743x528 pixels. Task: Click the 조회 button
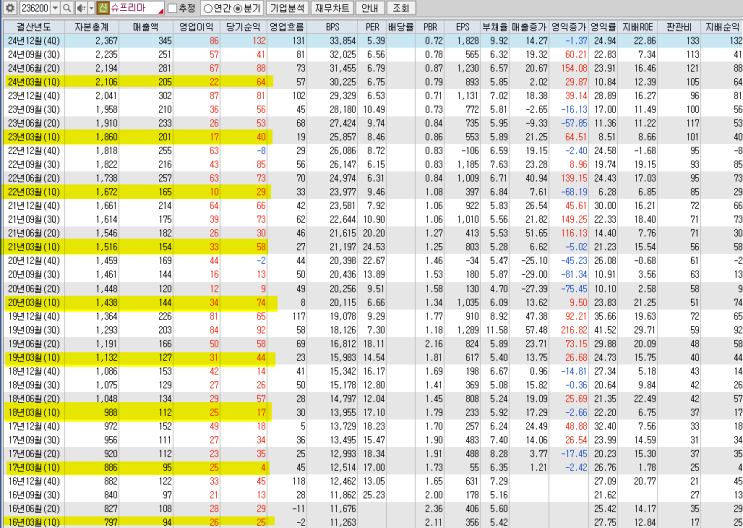(x=401, y=8)
